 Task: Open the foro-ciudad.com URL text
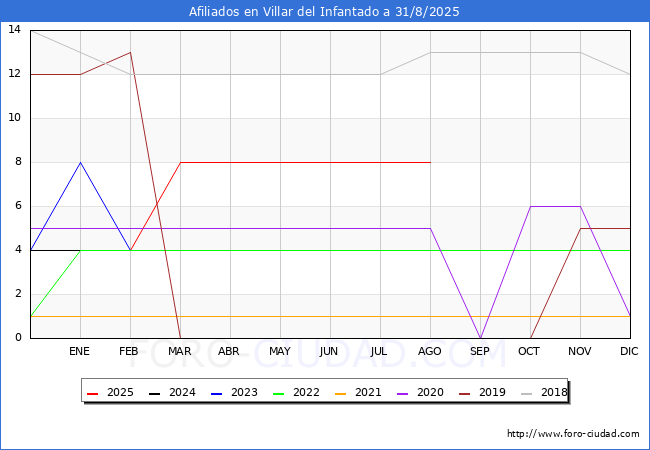pyautogui.click(x=573, y=434)
